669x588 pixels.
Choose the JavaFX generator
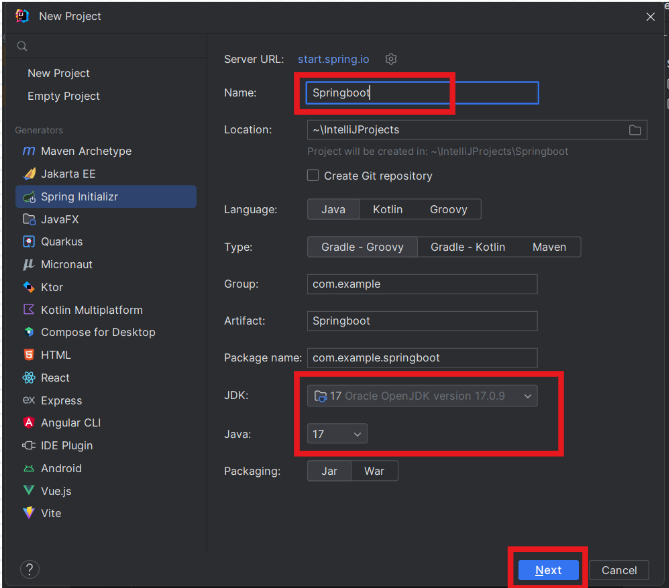click(x=106, y=219)
